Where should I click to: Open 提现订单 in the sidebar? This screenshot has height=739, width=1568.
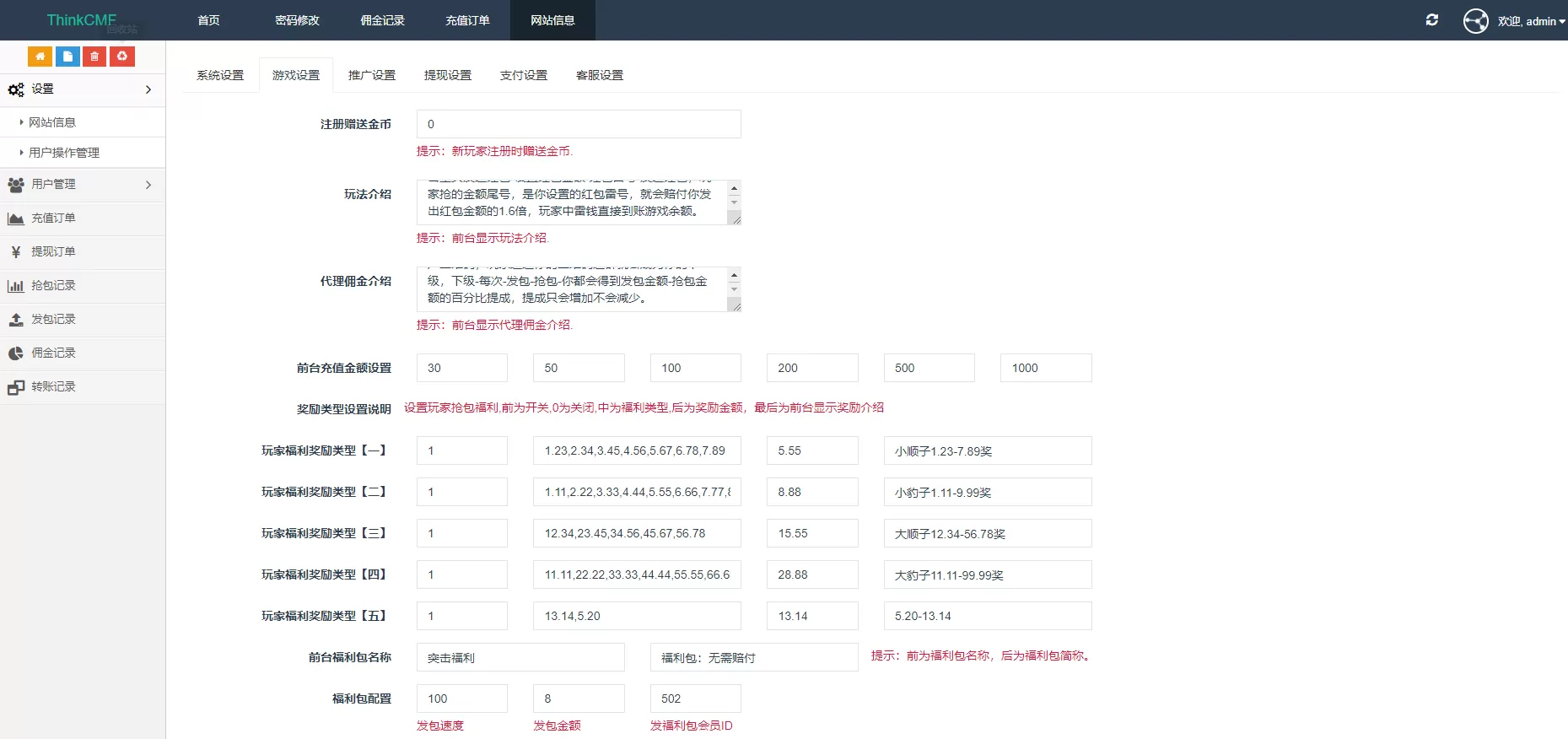pyautogui.click(x=53, y=252)
